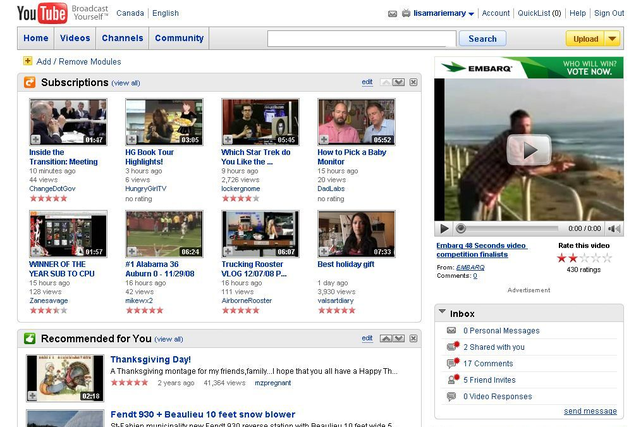
Task: Add Trucking Rooster video to QuickList
Action: [x=228, y=251]
